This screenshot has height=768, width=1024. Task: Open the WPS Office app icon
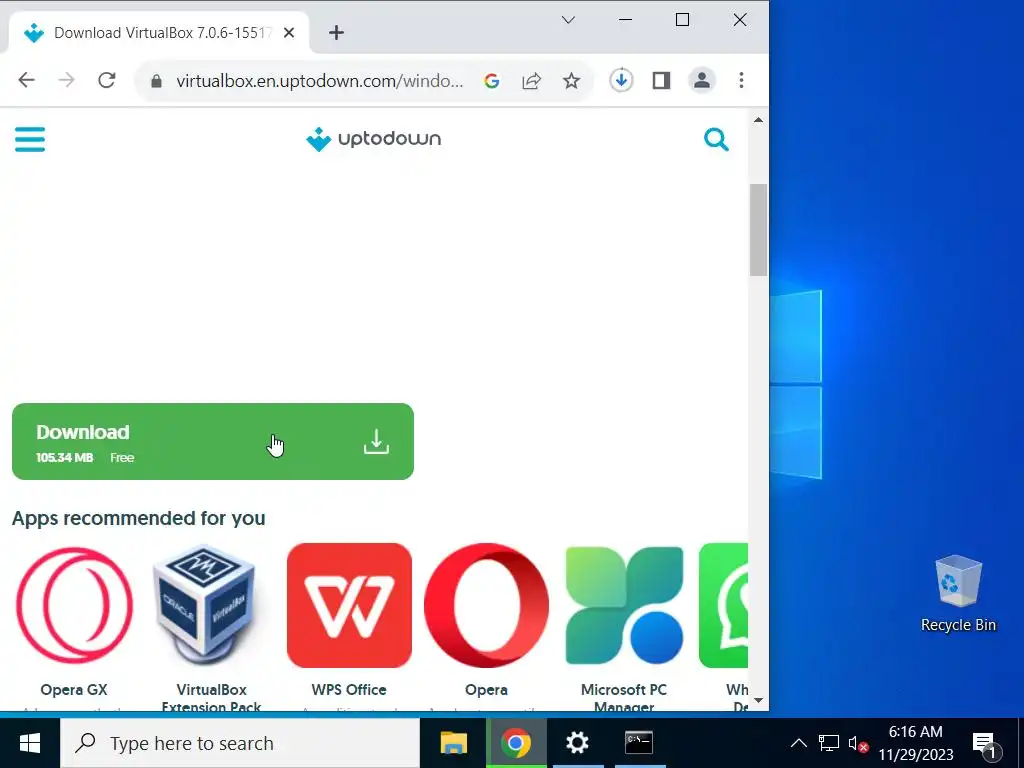point(349,605)
